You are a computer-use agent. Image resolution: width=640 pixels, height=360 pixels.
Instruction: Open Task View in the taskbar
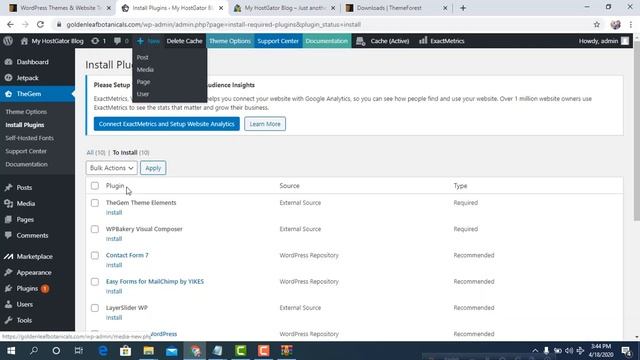point(79,351)
